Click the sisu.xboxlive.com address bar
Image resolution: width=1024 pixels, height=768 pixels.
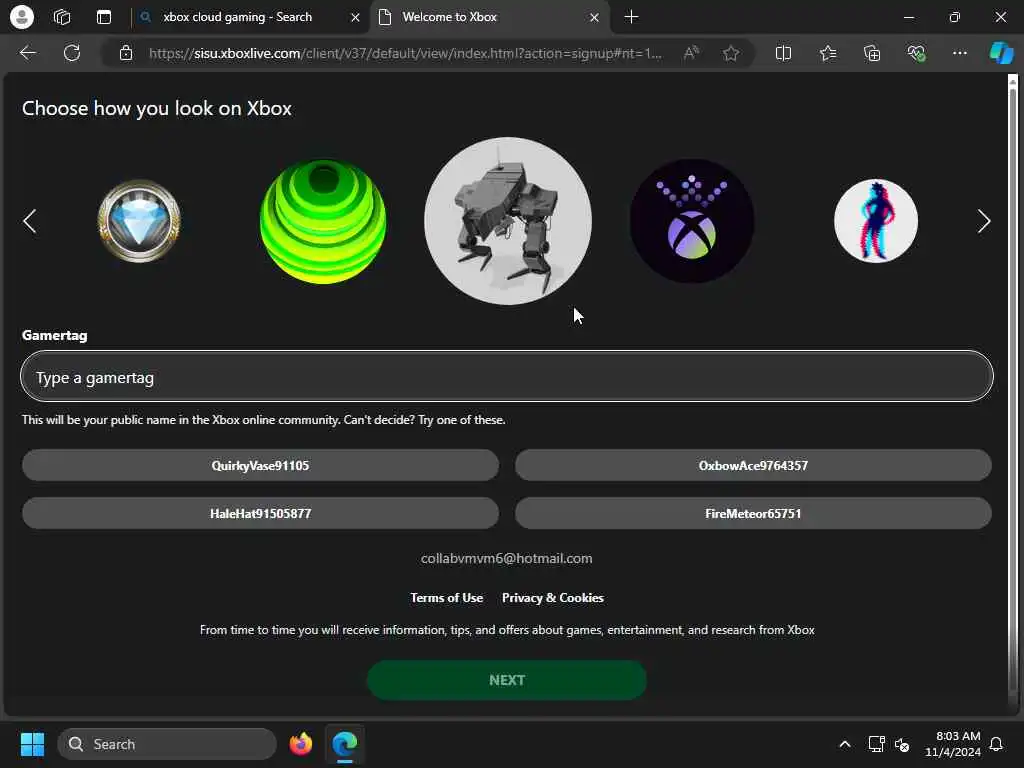[x=405, y=53]
